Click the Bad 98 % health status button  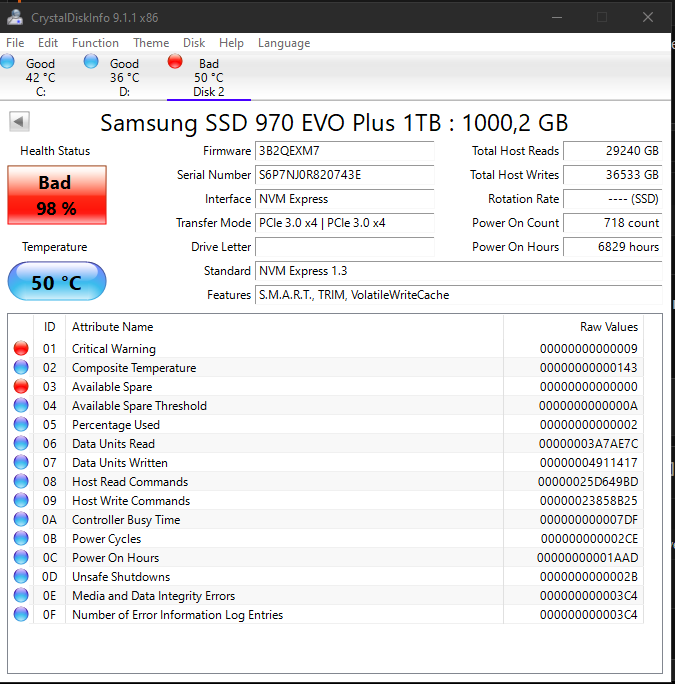coord(57,195)
